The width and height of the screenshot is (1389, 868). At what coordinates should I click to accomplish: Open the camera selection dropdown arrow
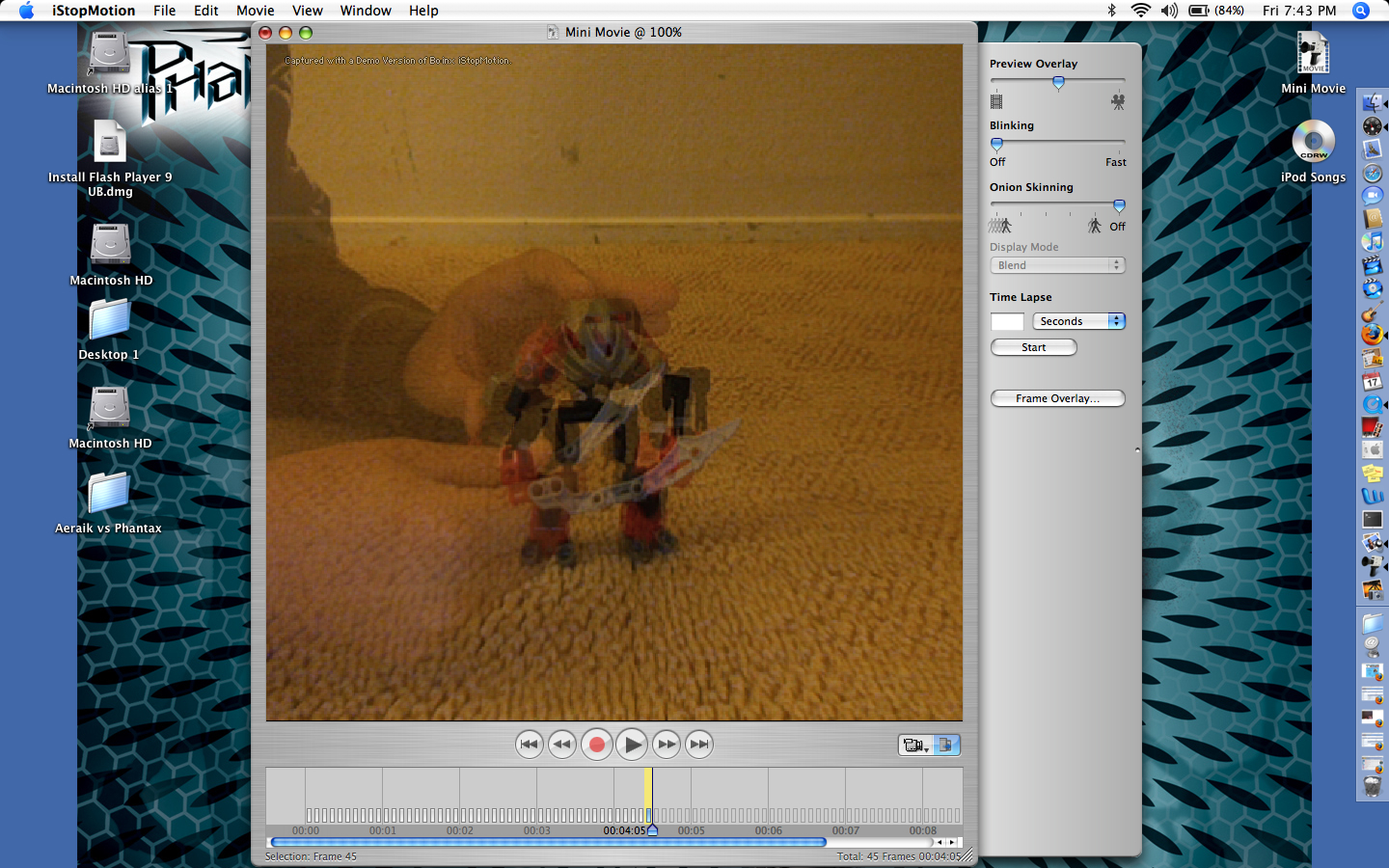(926, 750)
